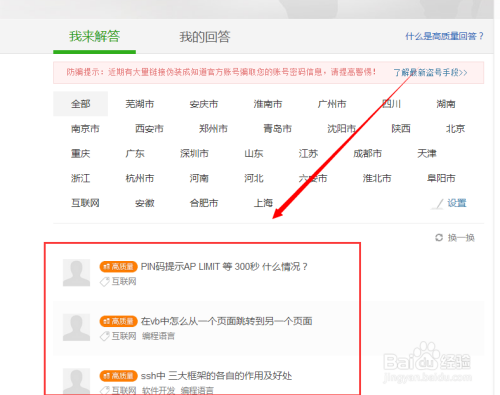The width and height of the screenshot is (500, 395).
Task: Show questions for 合肥市
Action: (204, 203)
